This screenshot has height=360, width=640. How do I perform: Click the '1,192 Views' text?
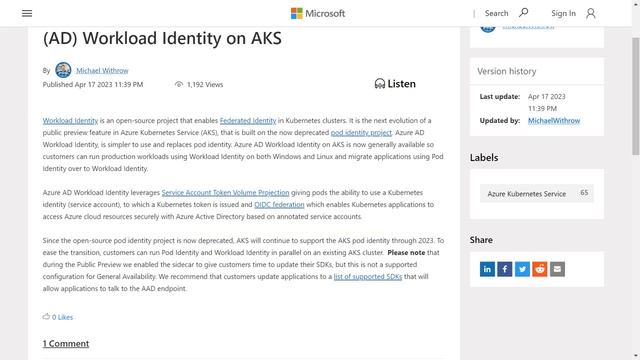tap(205, 84)
